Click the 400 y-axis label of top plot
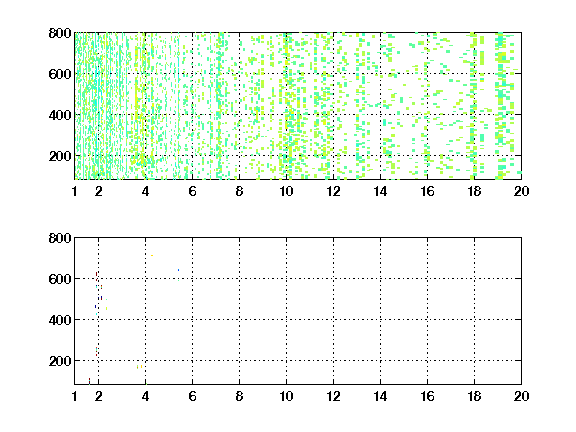This screenshot has height=432, width=576. (60, 115)
